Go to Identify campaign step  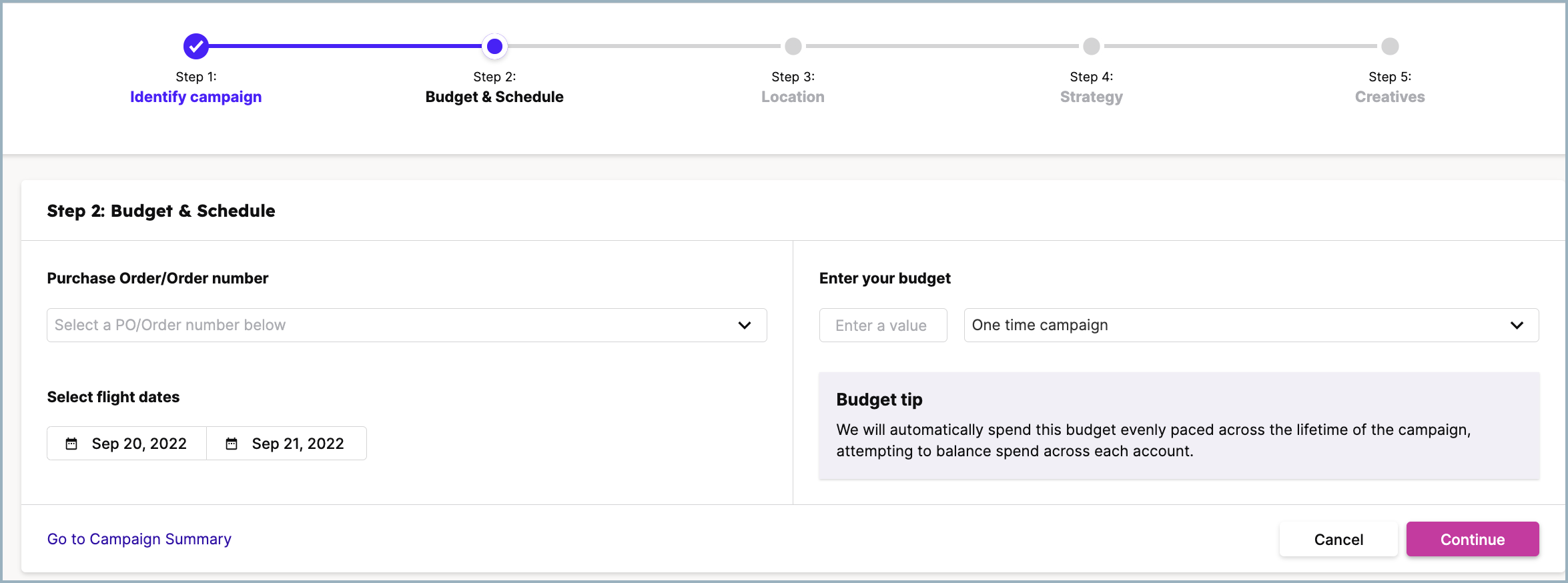click(x=195, y=97)
